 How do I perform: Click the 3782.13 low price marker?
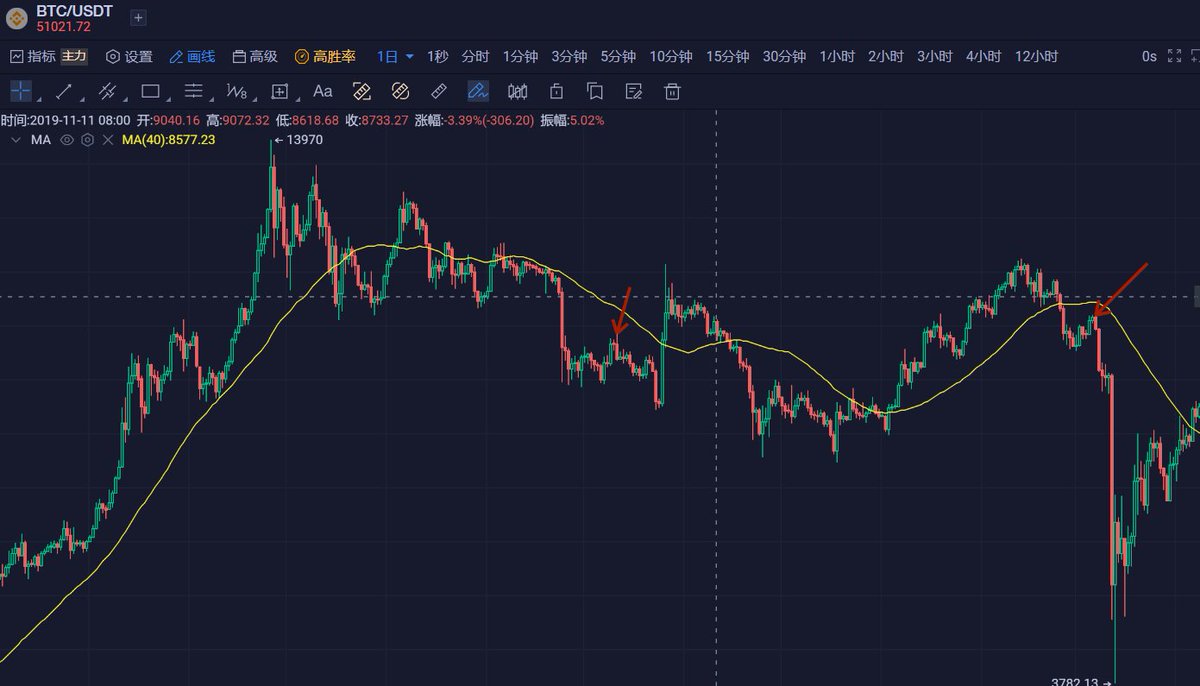(x=1075, y=682)
